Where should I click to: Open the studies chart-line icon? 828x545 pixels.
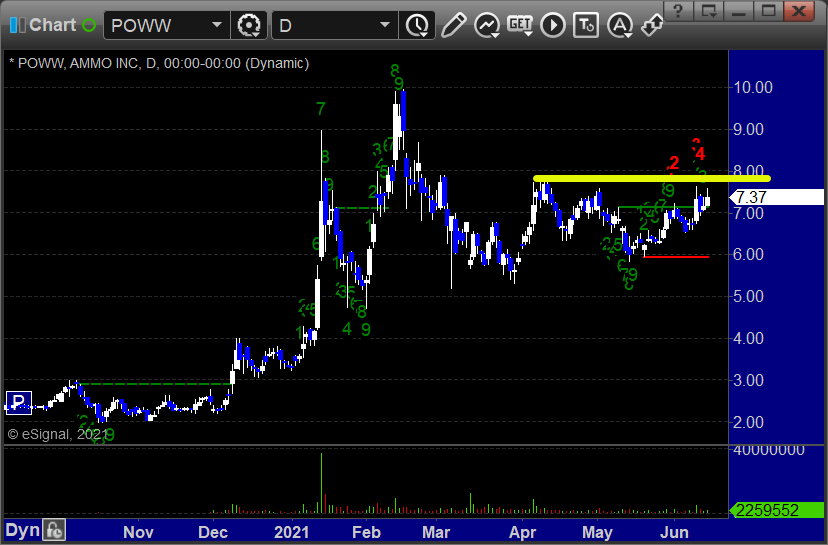coord(487,25)
